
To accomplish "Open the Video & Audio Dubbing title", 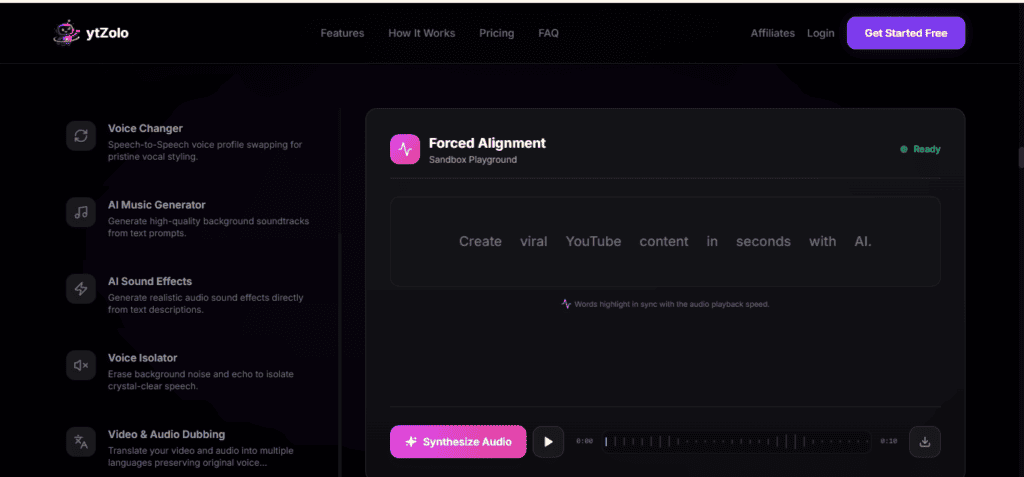I will 167,434.
